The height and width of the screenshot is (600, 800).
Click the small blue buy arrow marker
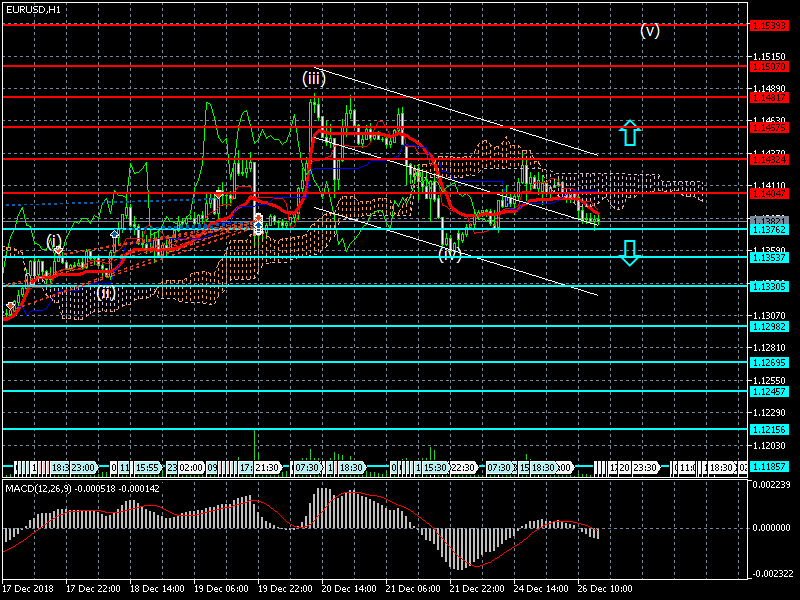(115, 234)
